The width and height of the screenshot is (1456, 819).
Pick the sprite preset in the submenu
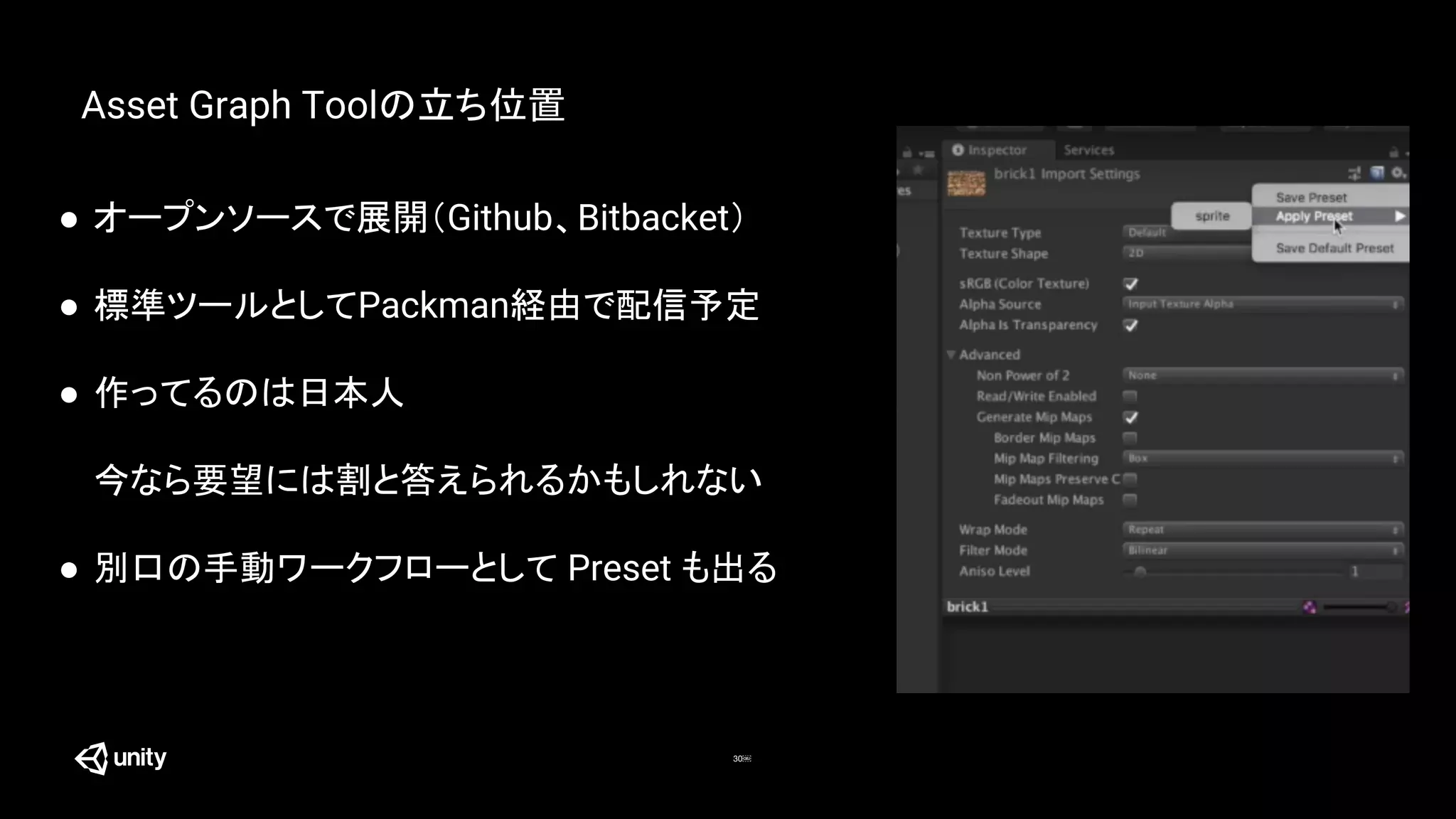(x=1211, y=216)
